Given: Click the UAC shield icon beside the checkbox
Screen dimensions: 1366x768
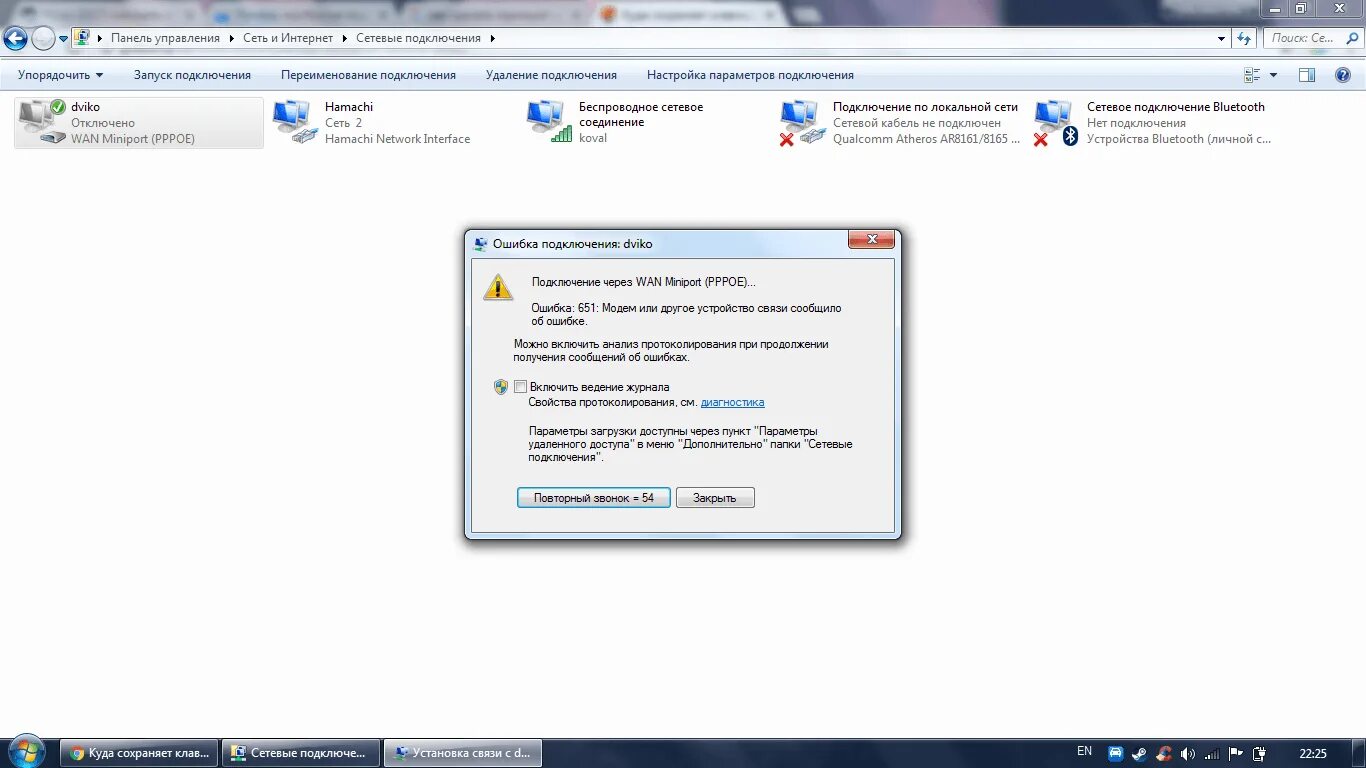Looking at the screenshot, I should pos(501,387).
